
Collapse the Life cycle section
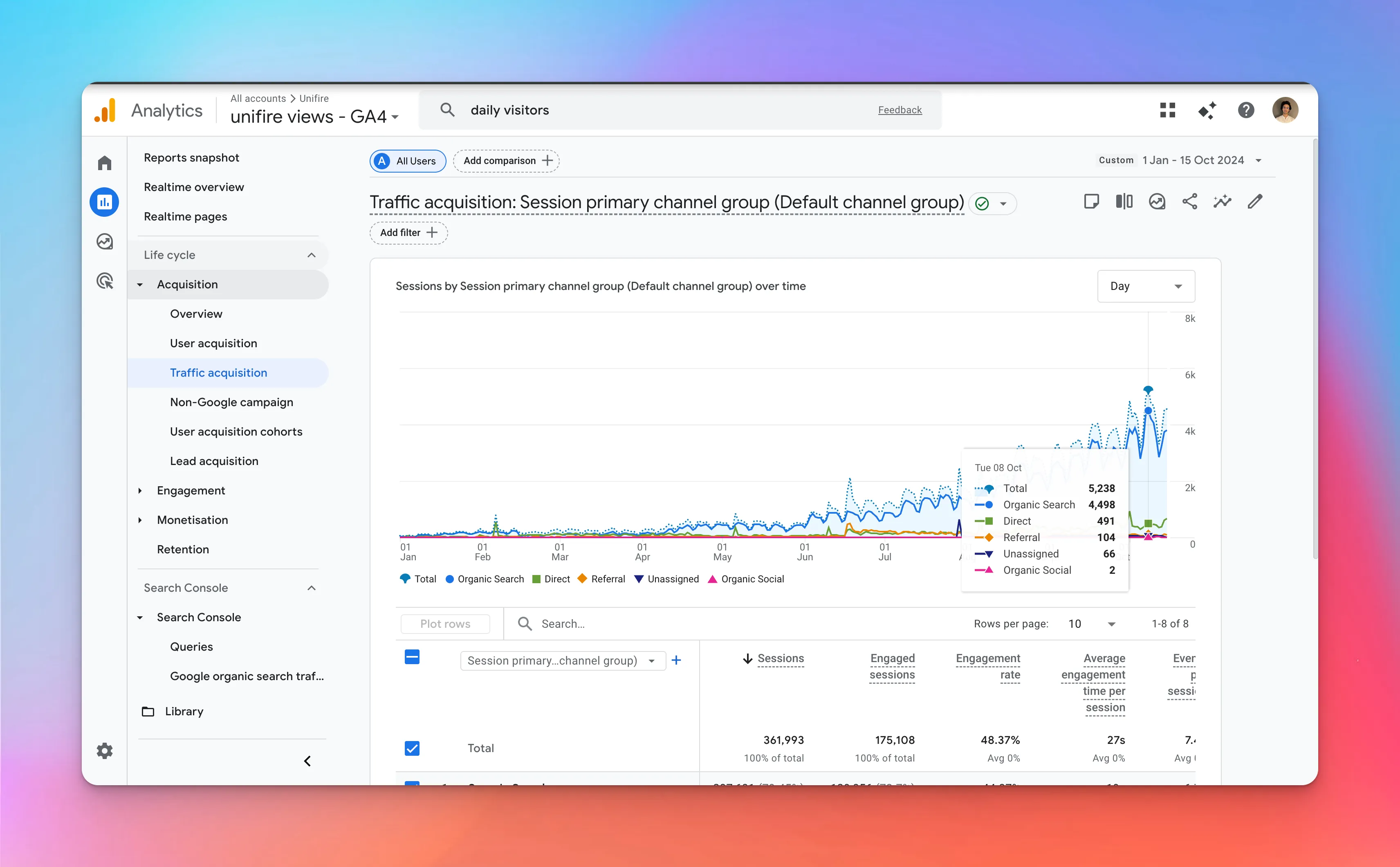coord(311,255)
